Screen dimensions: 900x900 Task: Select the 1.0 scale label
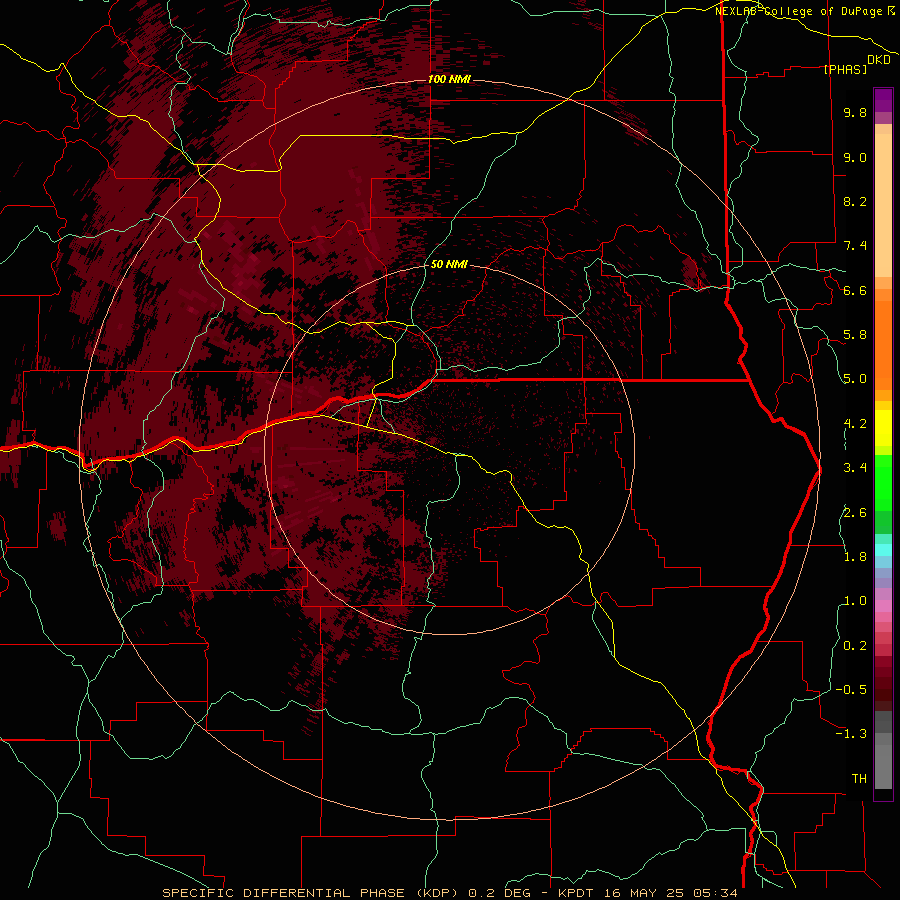click(x=855, y=601)
